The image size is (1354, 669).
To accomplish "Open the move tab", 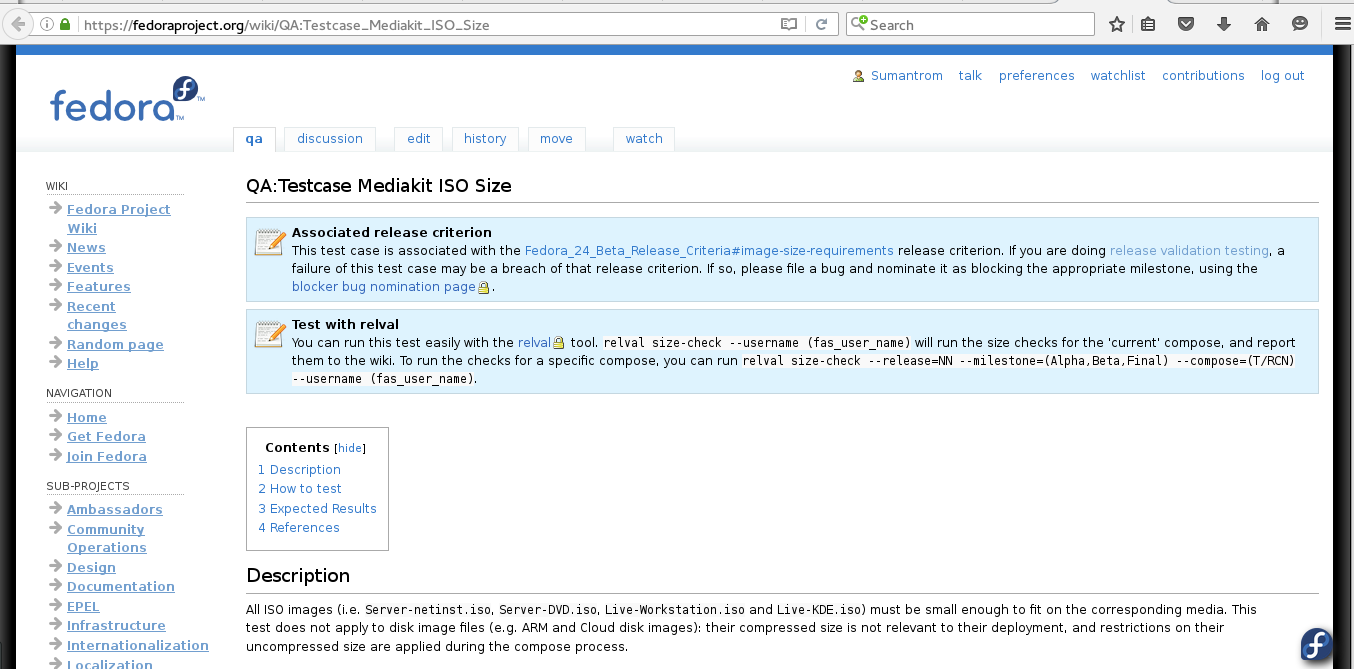I will (x=556, y=139).
